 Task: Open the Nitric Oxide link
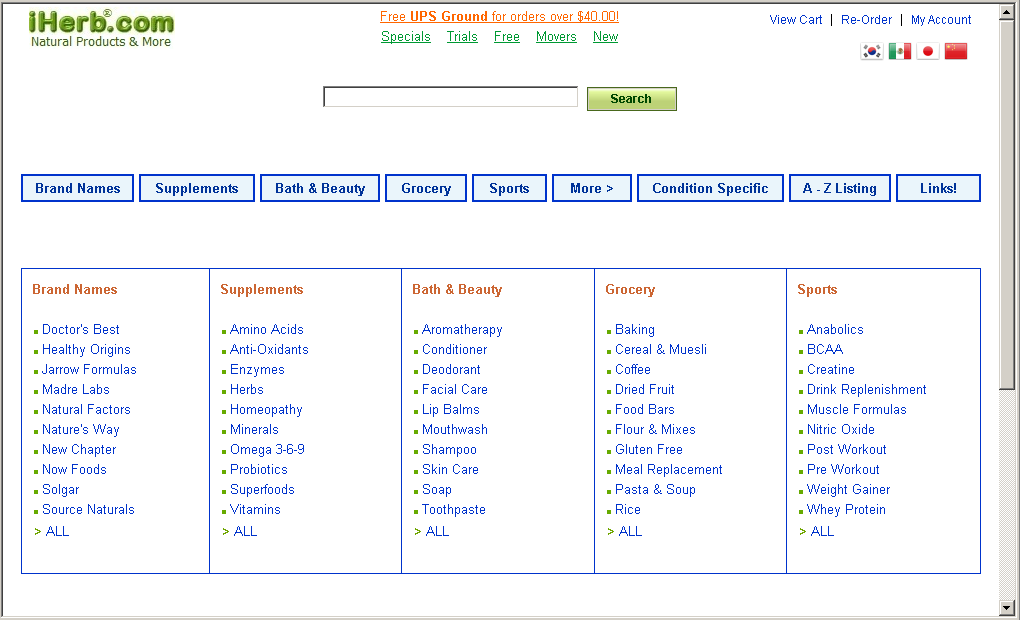click(x=840, y=429)
